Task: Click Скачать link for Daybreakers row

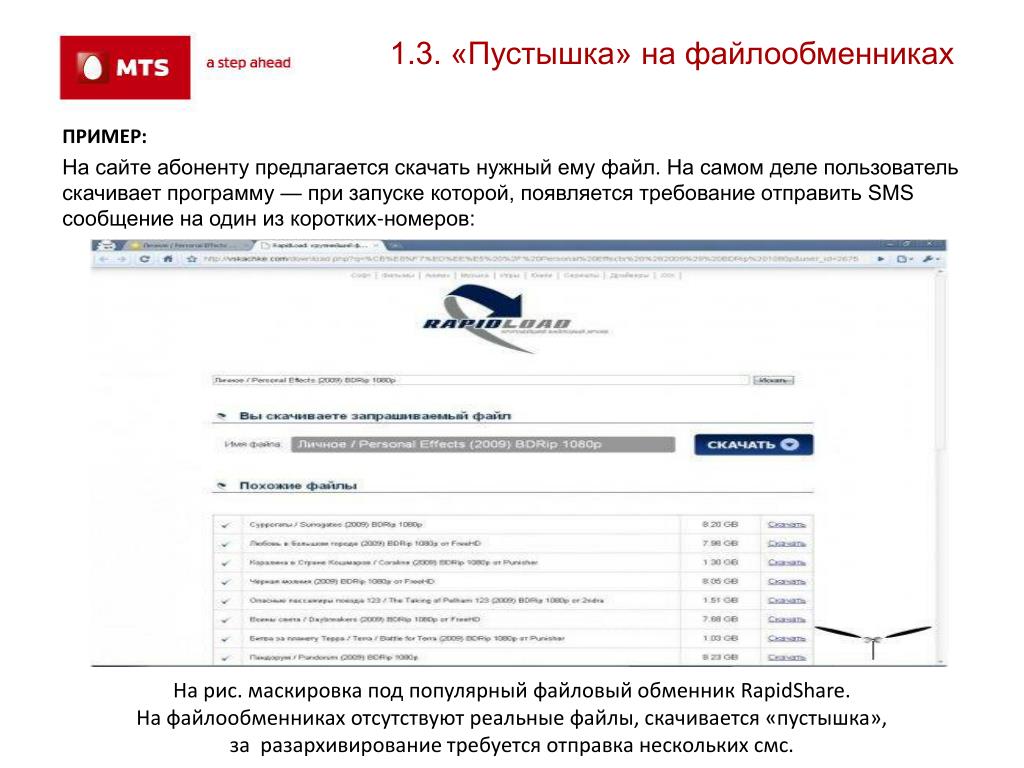Action: click(x=786, y=619)
